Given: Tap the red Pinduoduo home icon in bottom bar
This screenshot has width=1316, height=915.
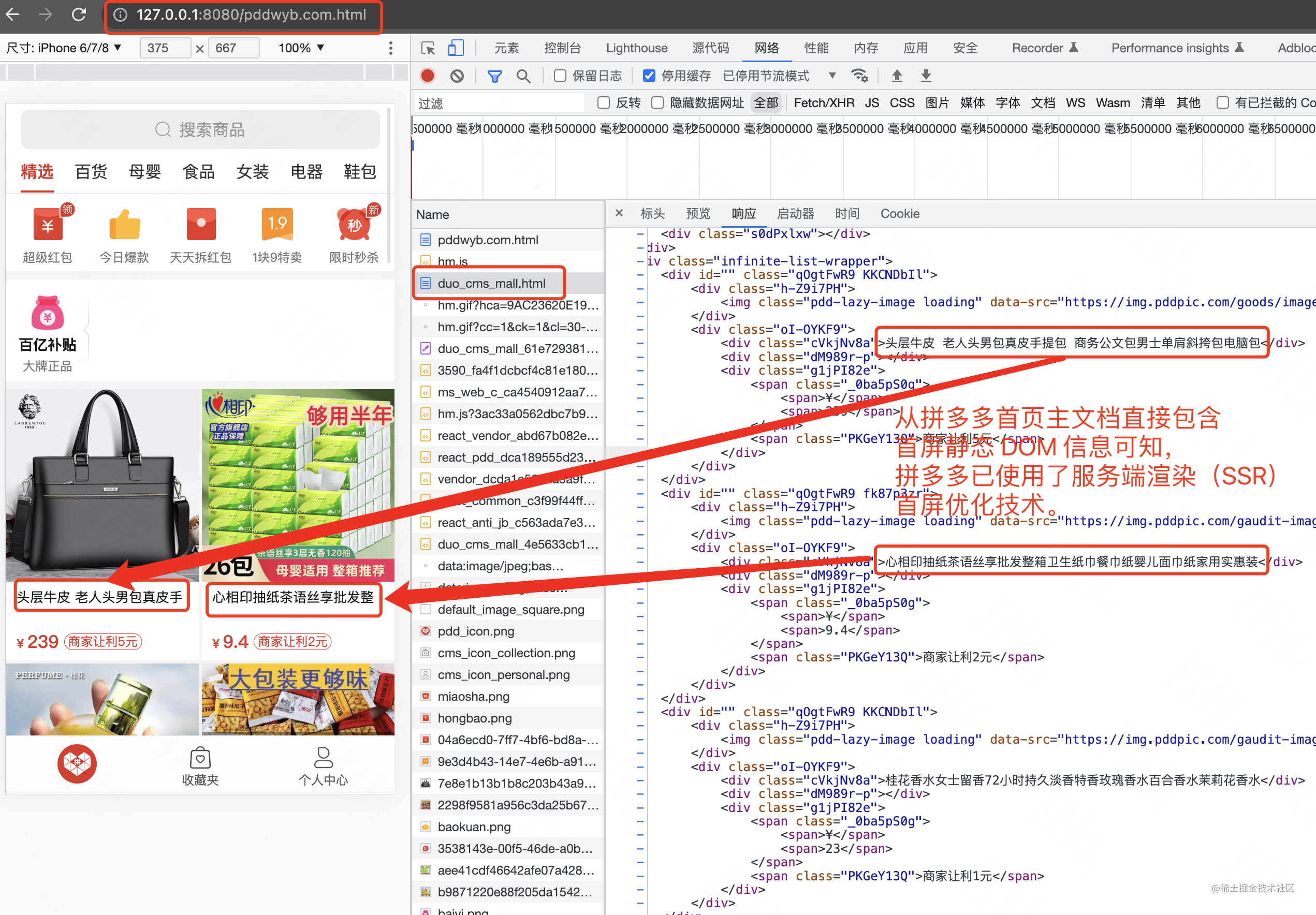Looking at the screenshot, I should coord(77,764).
